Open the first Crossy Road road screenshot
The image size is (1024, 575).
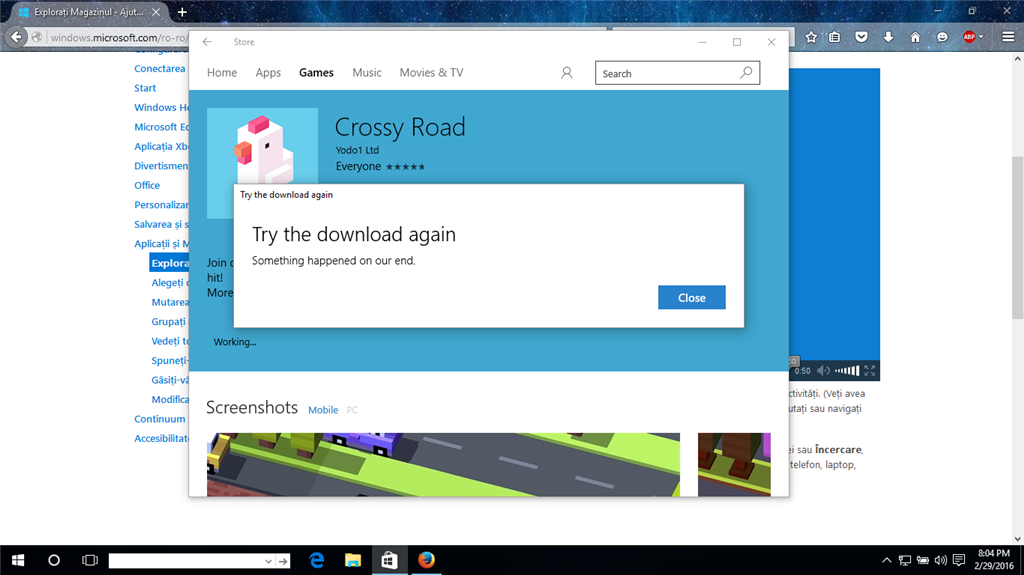click(x=443, y=464)
